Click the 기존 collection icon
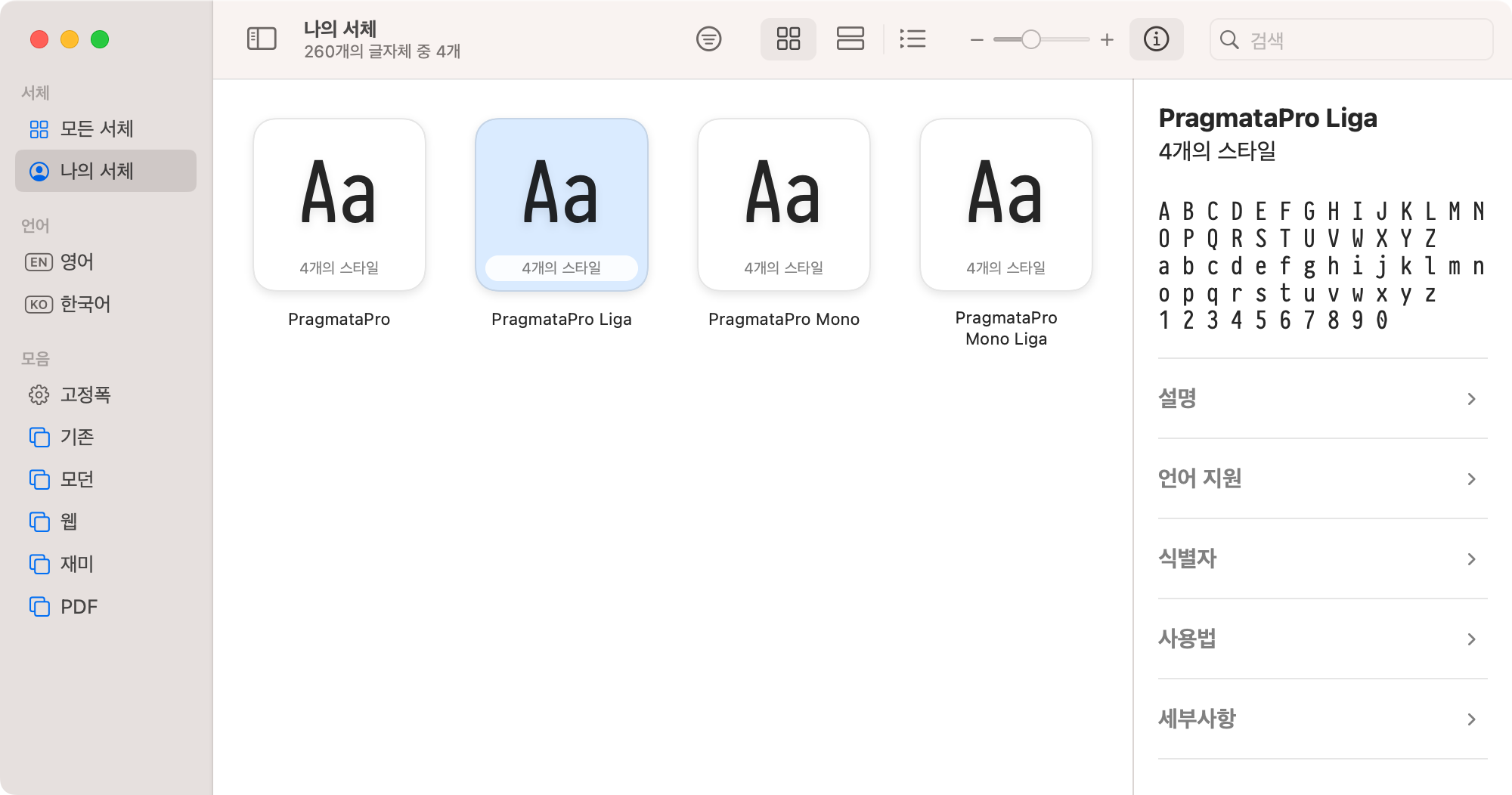 pos(39,437)
